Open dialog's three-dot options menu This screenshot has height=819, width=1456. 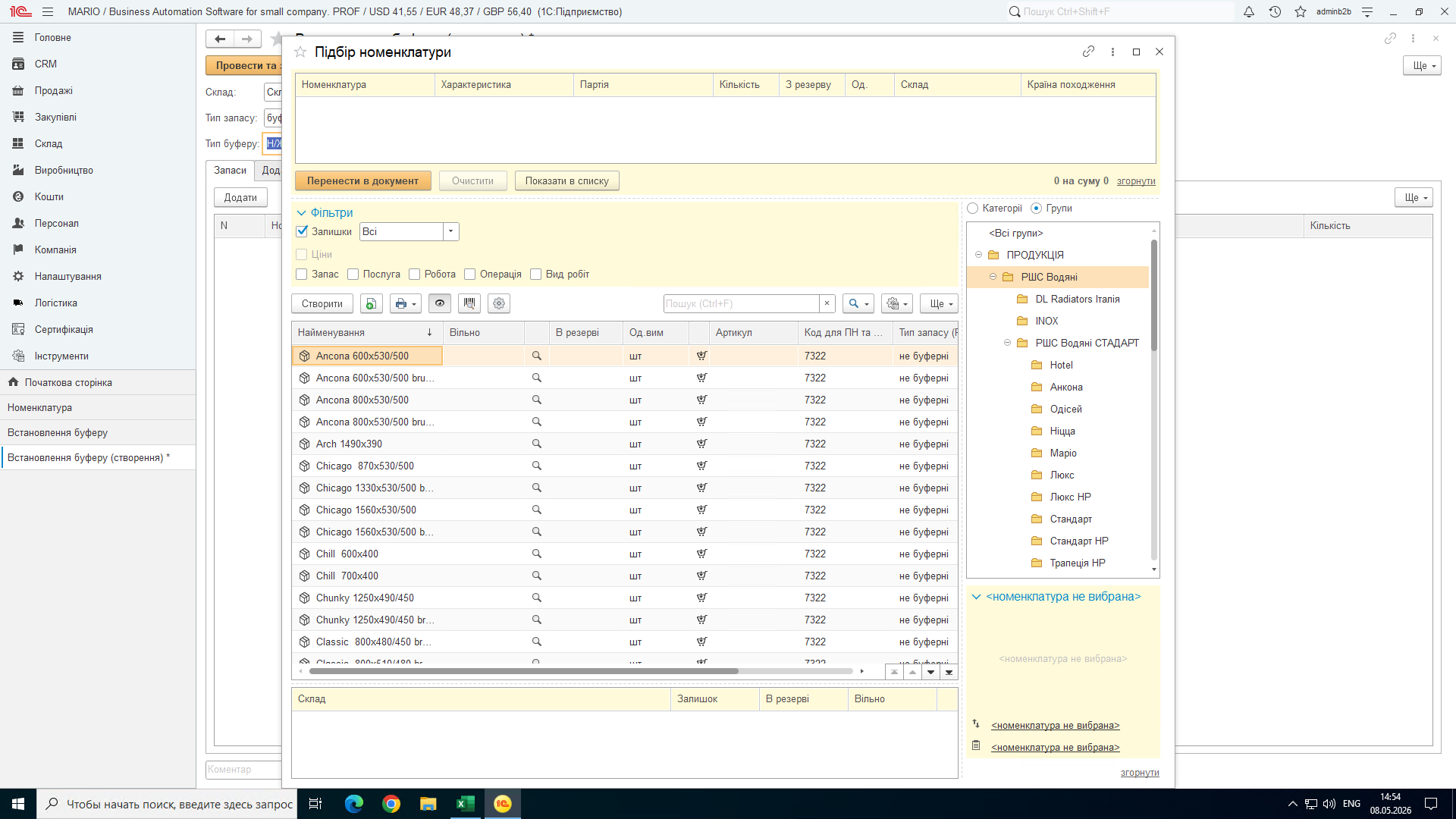click(1112, 52)
